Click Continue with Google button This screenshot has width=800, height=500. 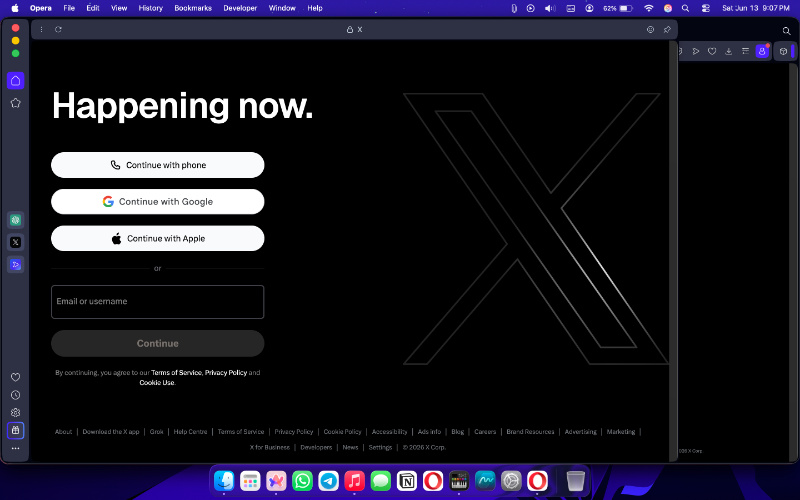coord(158,202)
